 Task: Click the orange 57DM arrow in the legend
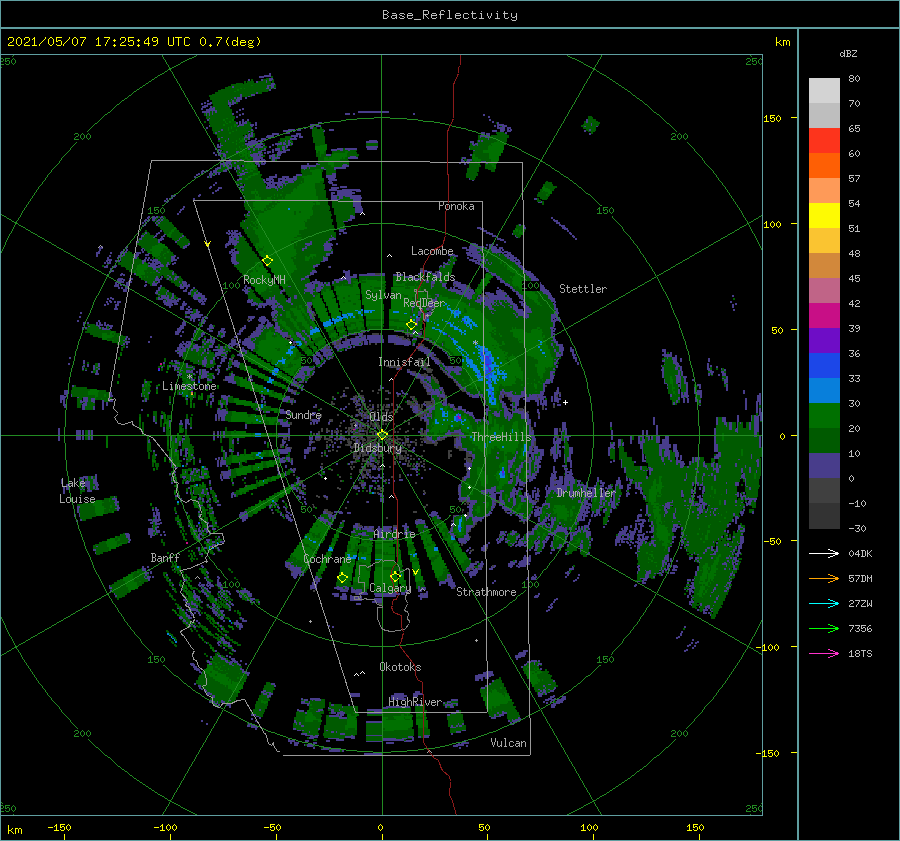pos(824,579)
